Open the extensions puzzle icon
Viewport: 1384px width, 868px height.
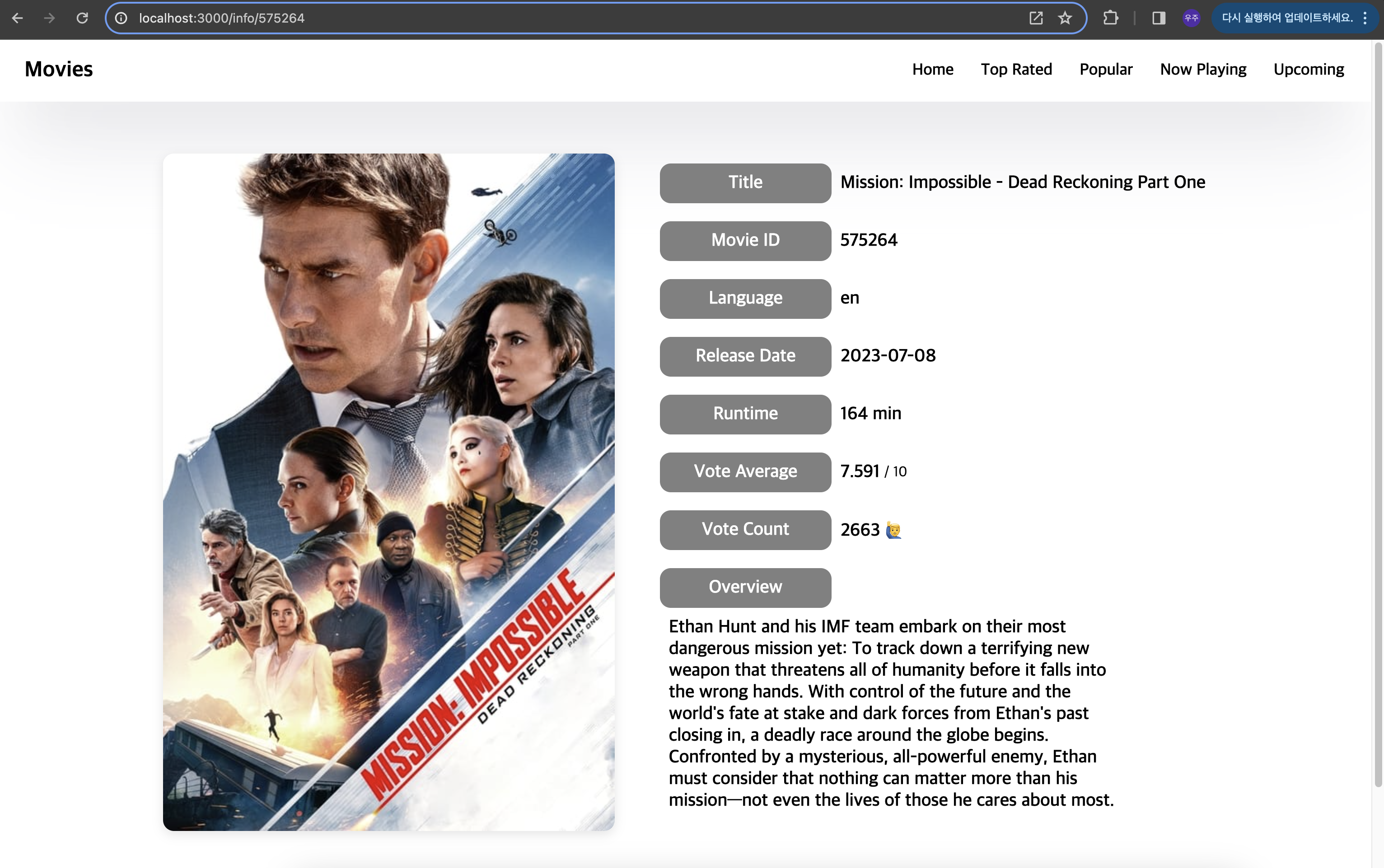pos(1110,19)
